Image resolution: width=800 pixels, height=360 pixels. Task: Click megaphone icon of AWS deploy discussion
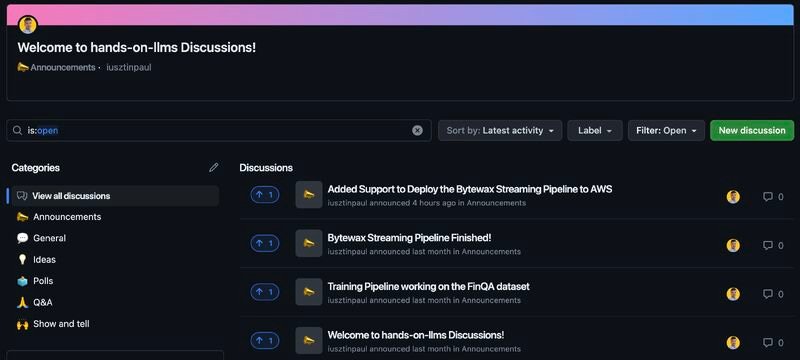pos(309,195)
